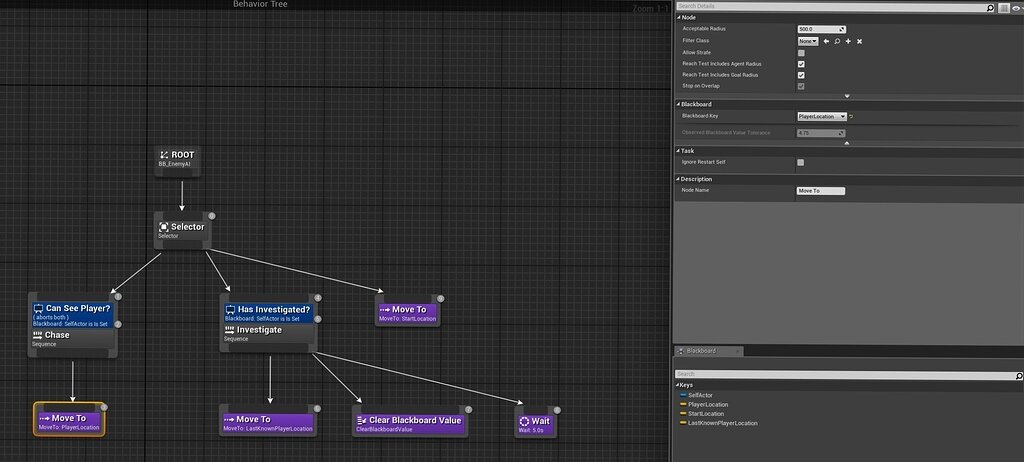
Task: Select the Wait task node
Action: [535, 424]
